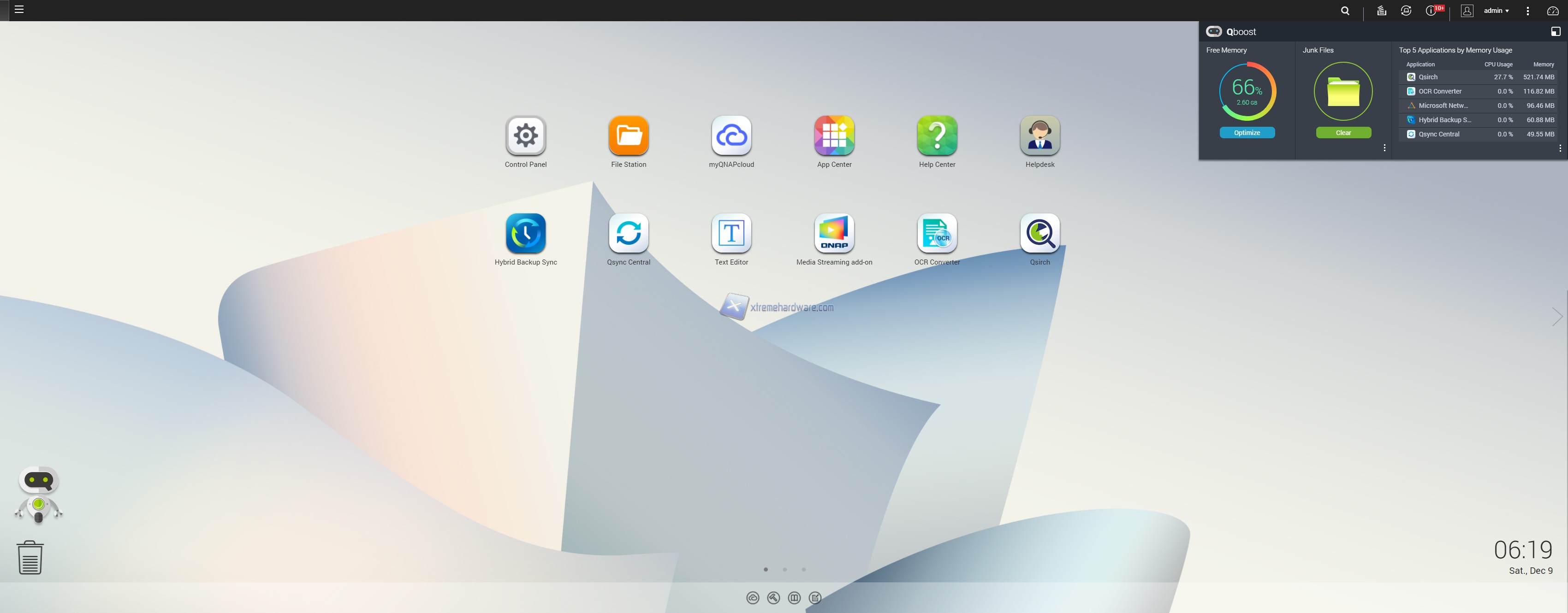Viewport: 1568px width, 613px height.
Task: Open Junk Files panel options menu
Action: (1384, 148)
